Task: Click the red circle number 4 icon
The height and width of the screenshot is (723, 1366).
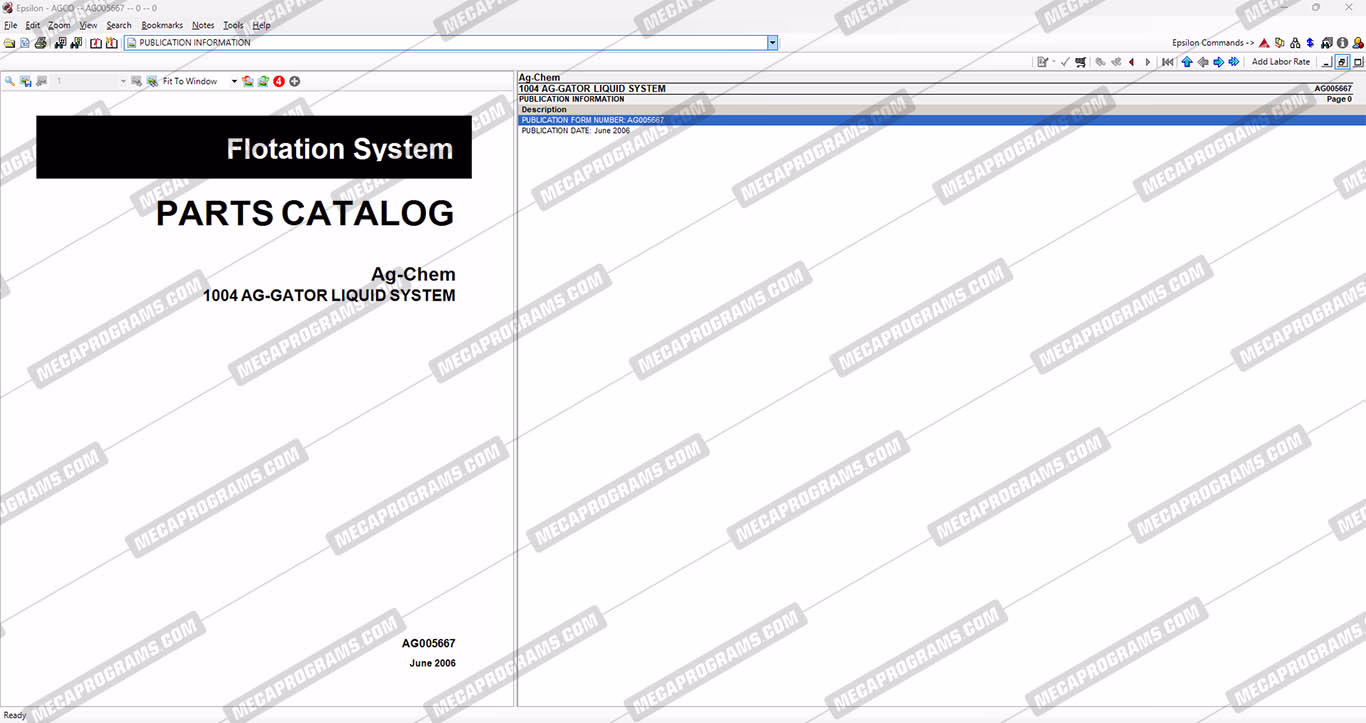Action: [x=279, y=81]
